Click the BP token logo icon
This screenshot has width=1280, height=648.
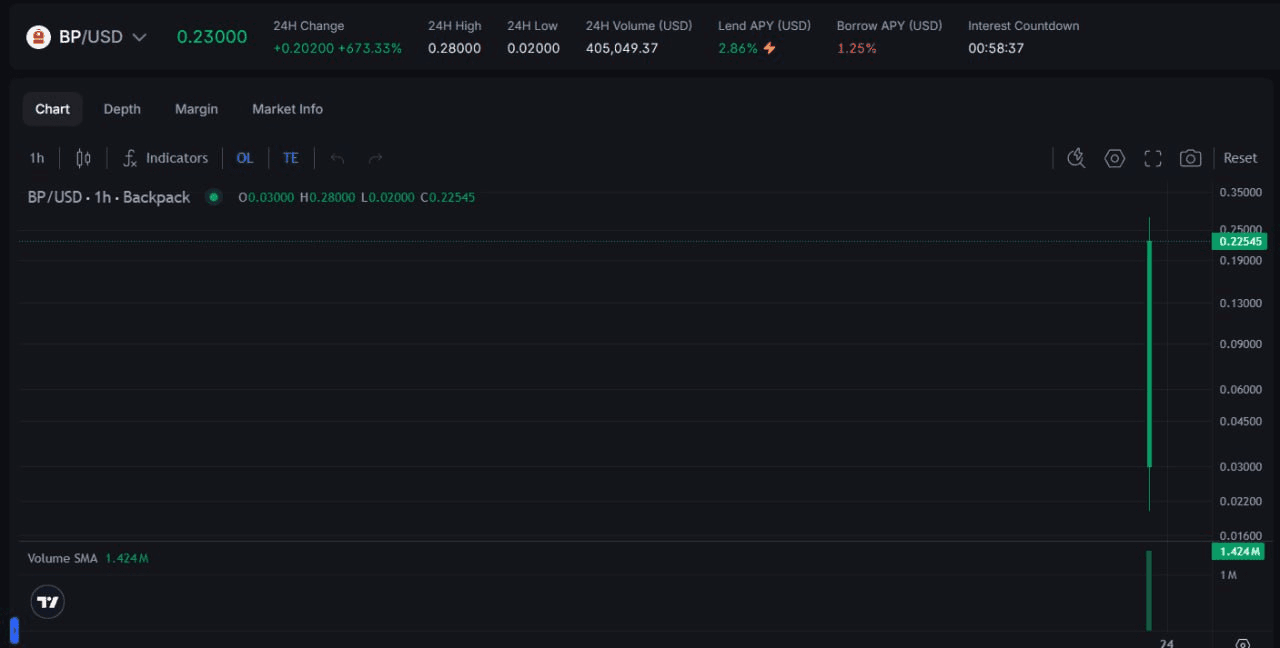coord(38,37)
